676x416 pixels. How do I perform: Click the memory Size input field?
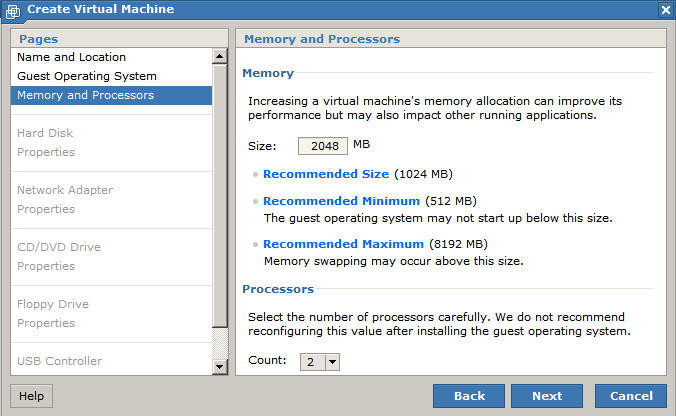coord(323,146)
